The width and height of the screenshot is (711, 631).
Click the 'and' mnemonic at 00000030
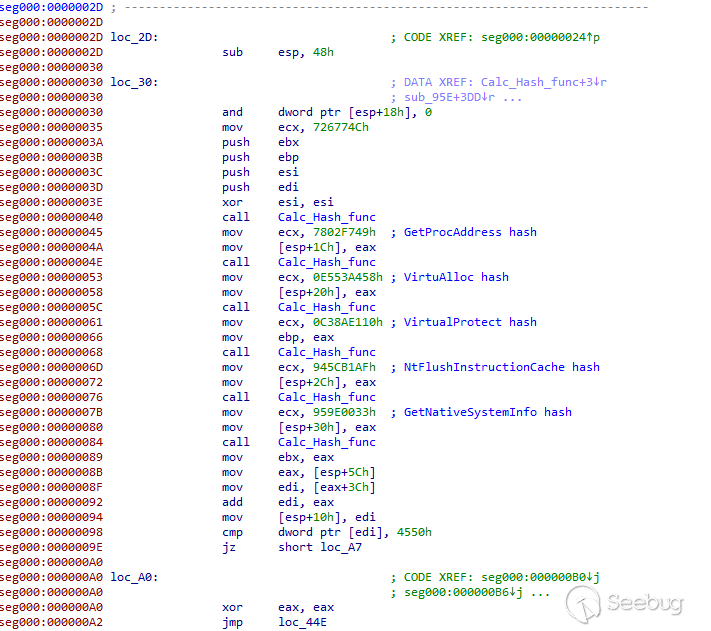[x=232, y=112]
